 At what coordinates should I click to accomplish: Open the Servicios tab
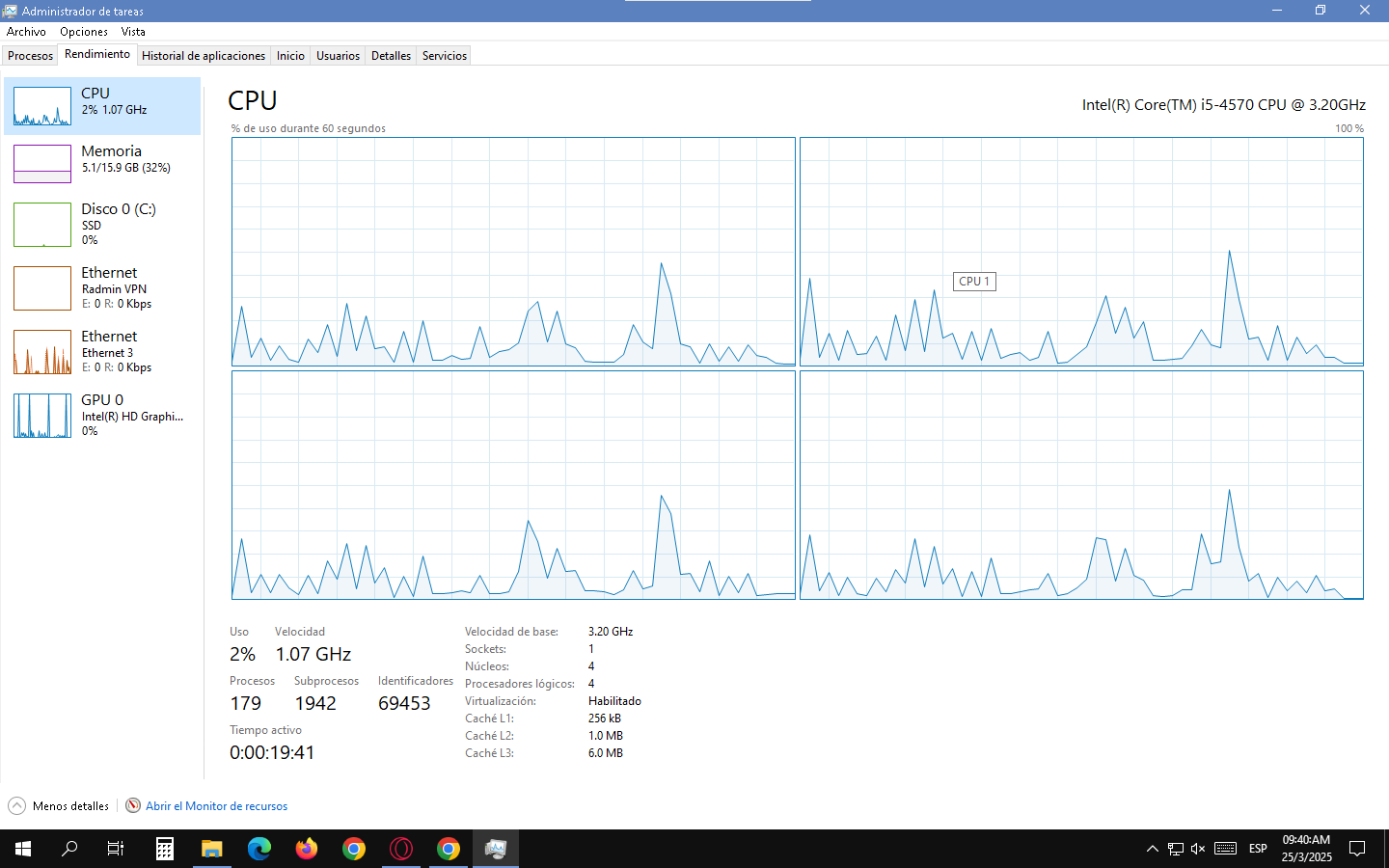coord(445,55)
